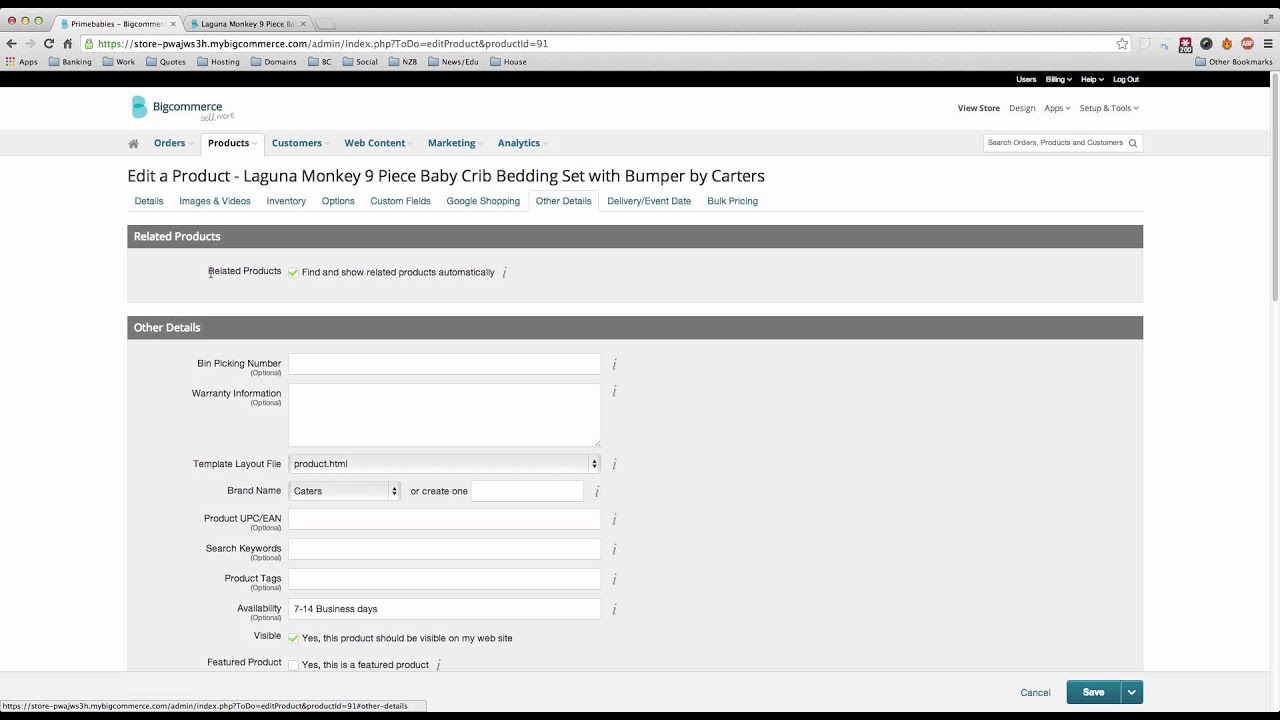Open the Marketing menu
This screenshot has width=1280, height=720.
point(455,143)
